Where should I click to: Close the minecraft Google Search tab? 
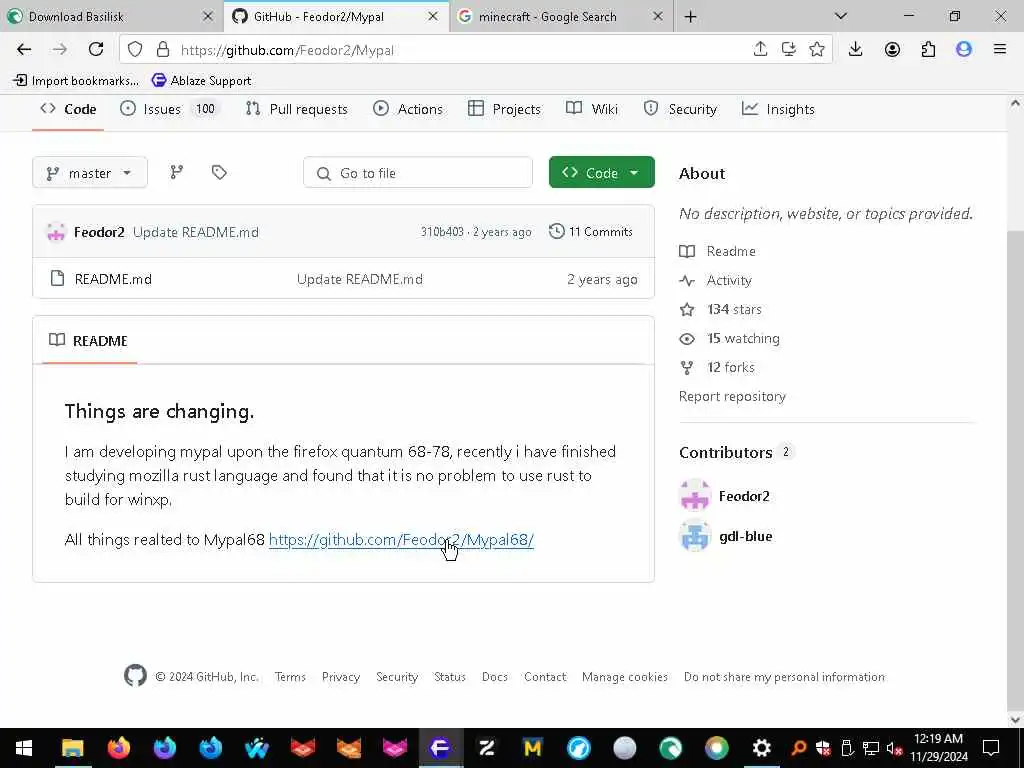click(x=658, y=16)
